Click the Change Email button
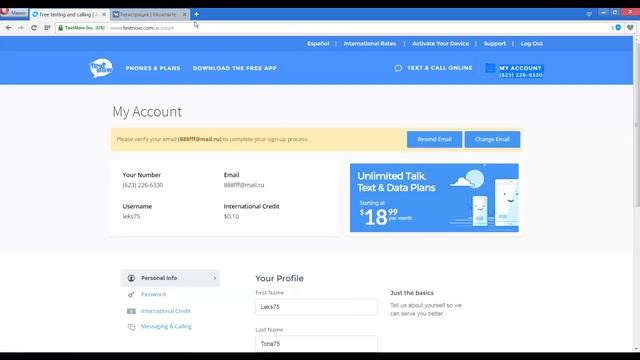Screen dimensions: 640x360 [492, 139]
